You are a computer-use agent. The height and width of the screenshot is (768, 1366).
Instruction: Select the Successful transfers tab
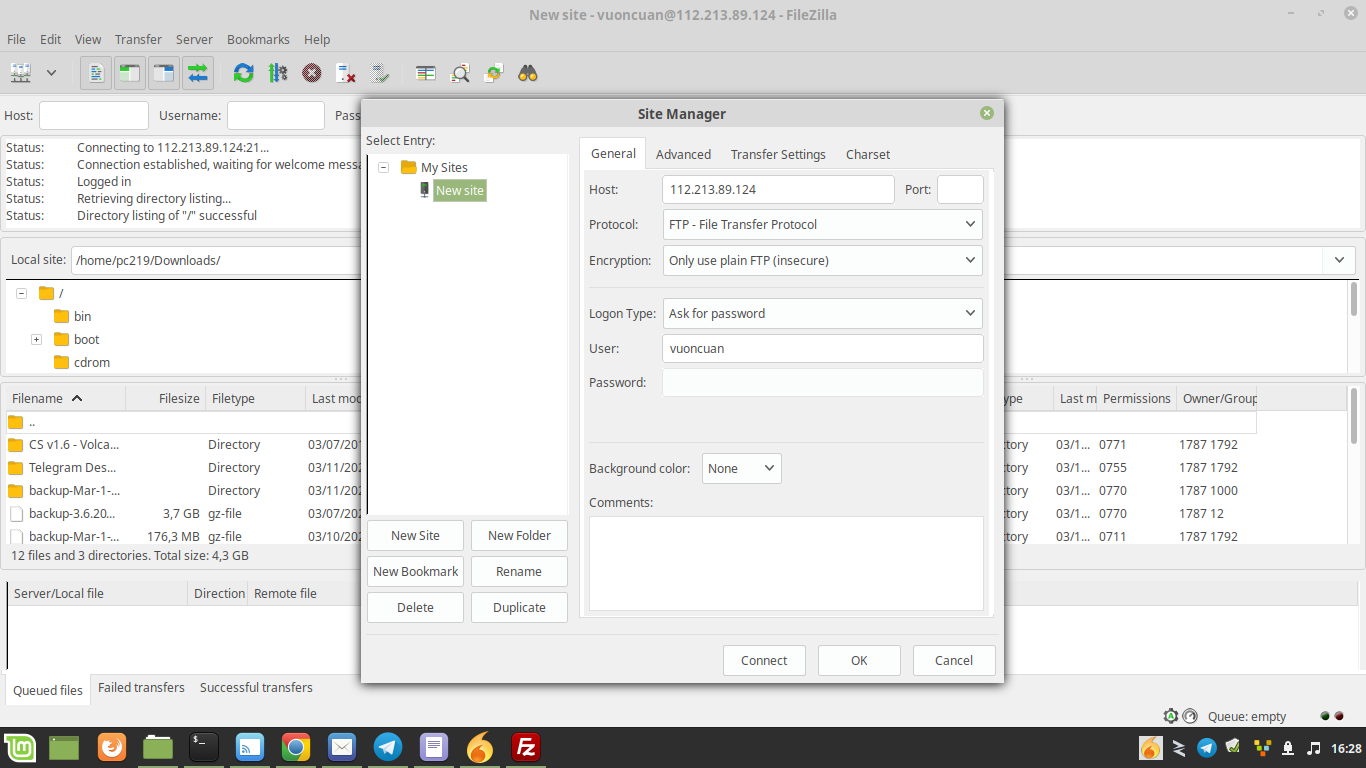[x=256, y=687]
